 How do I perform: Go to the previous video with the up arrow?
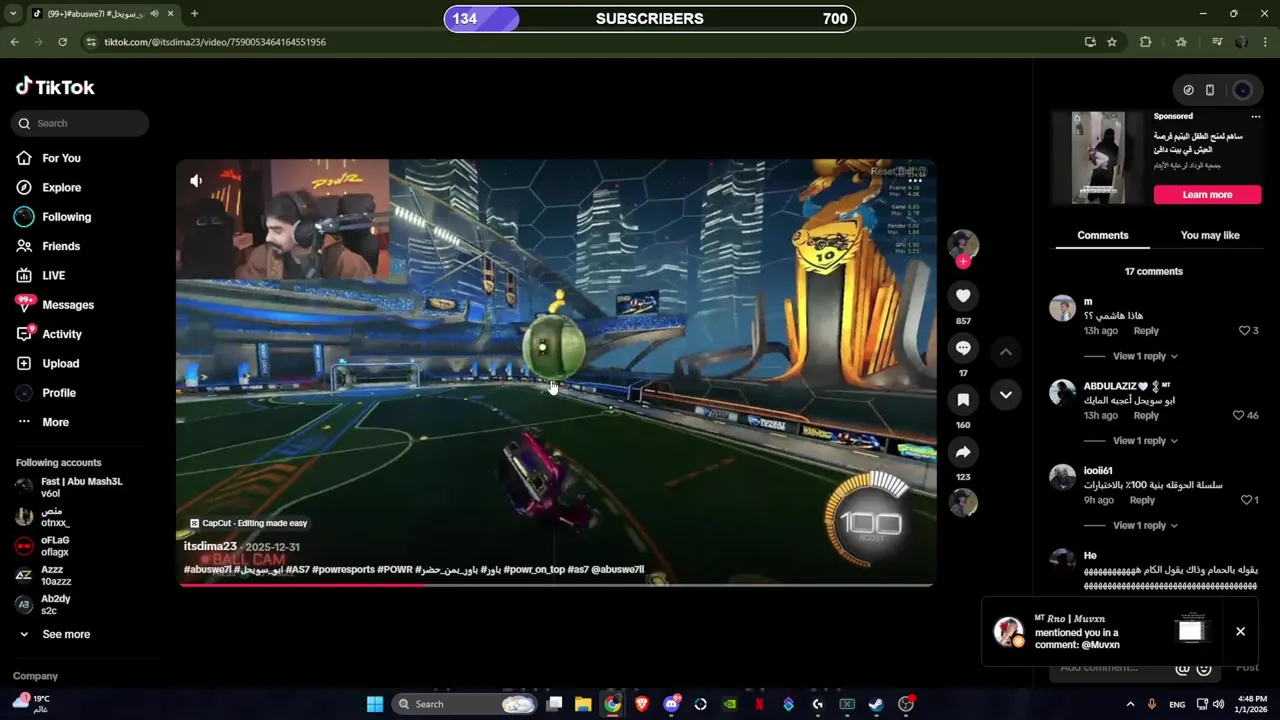[1006, 352]
